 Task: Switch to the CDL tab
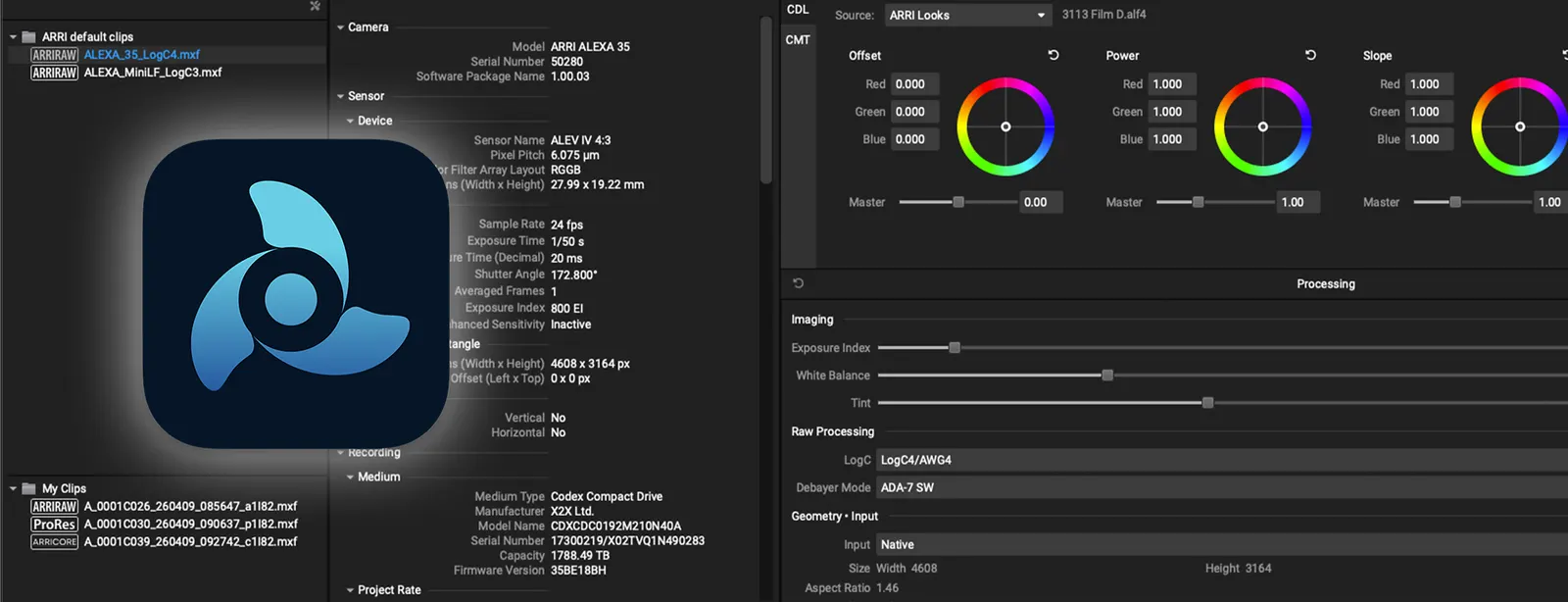tap(798, 10)
